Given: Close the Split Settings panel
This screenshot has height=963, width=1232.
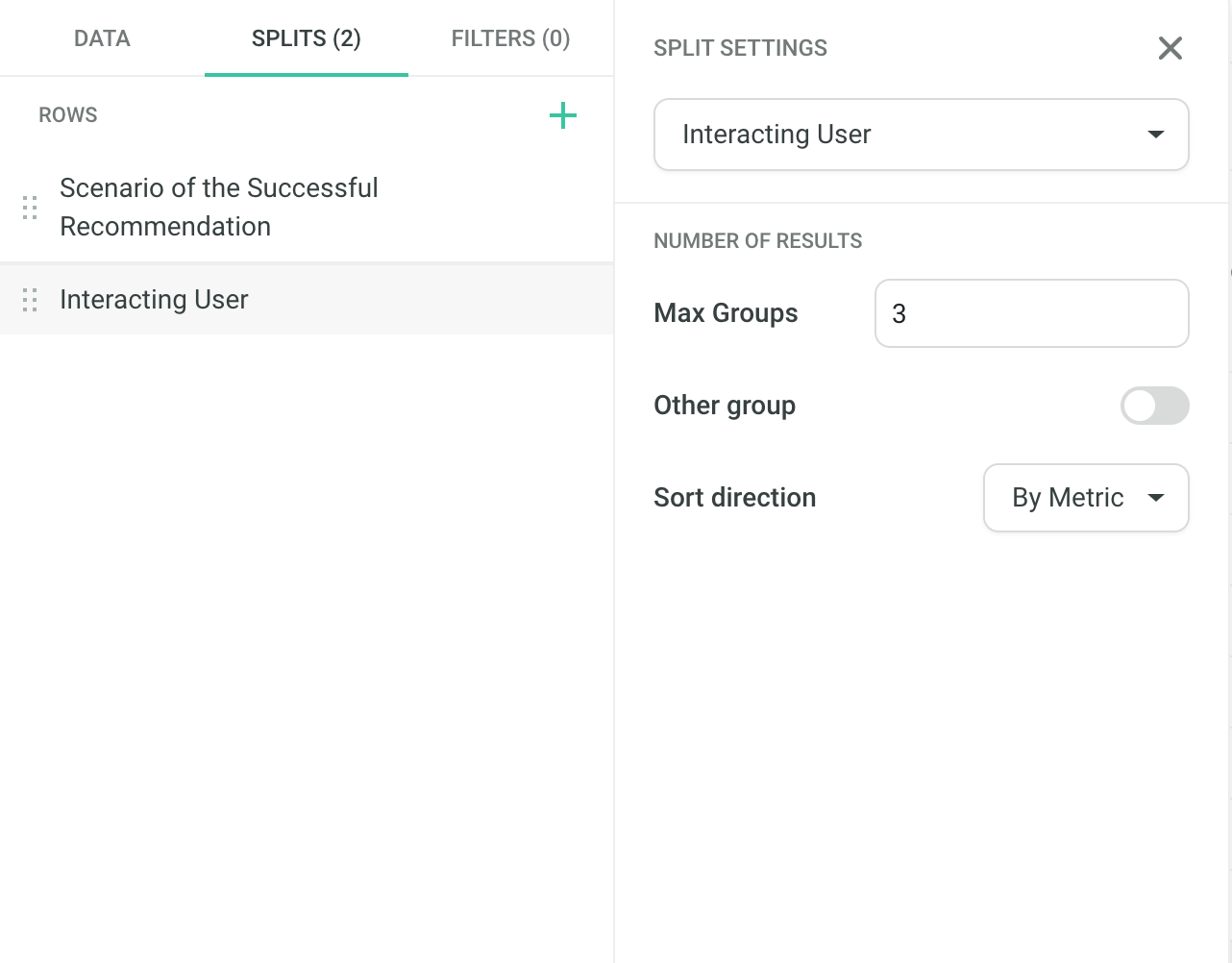Looking at the screenshot, I should tap(1170, 48).
